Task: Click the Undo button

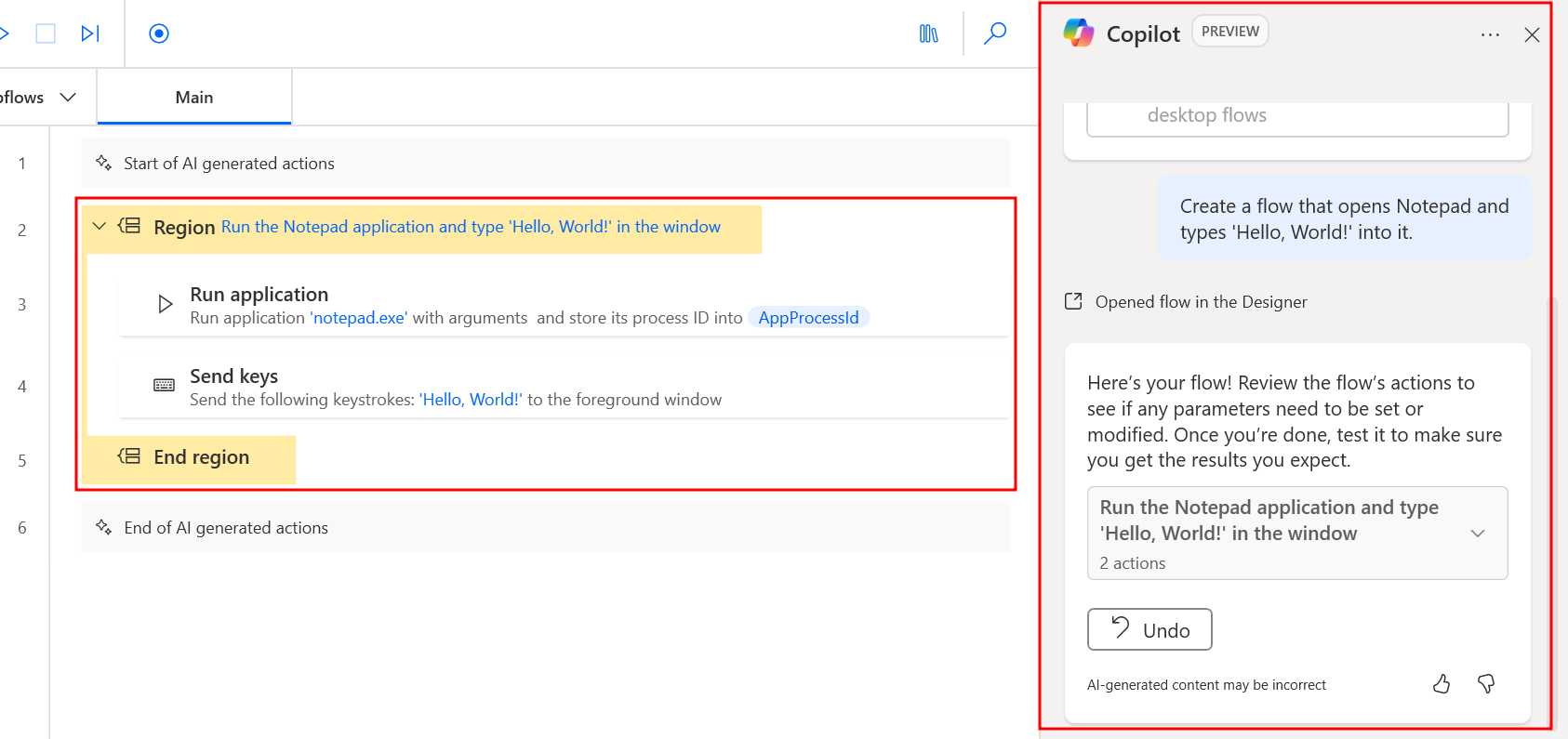Action: pyautogui.click(x=1149, y=629)
